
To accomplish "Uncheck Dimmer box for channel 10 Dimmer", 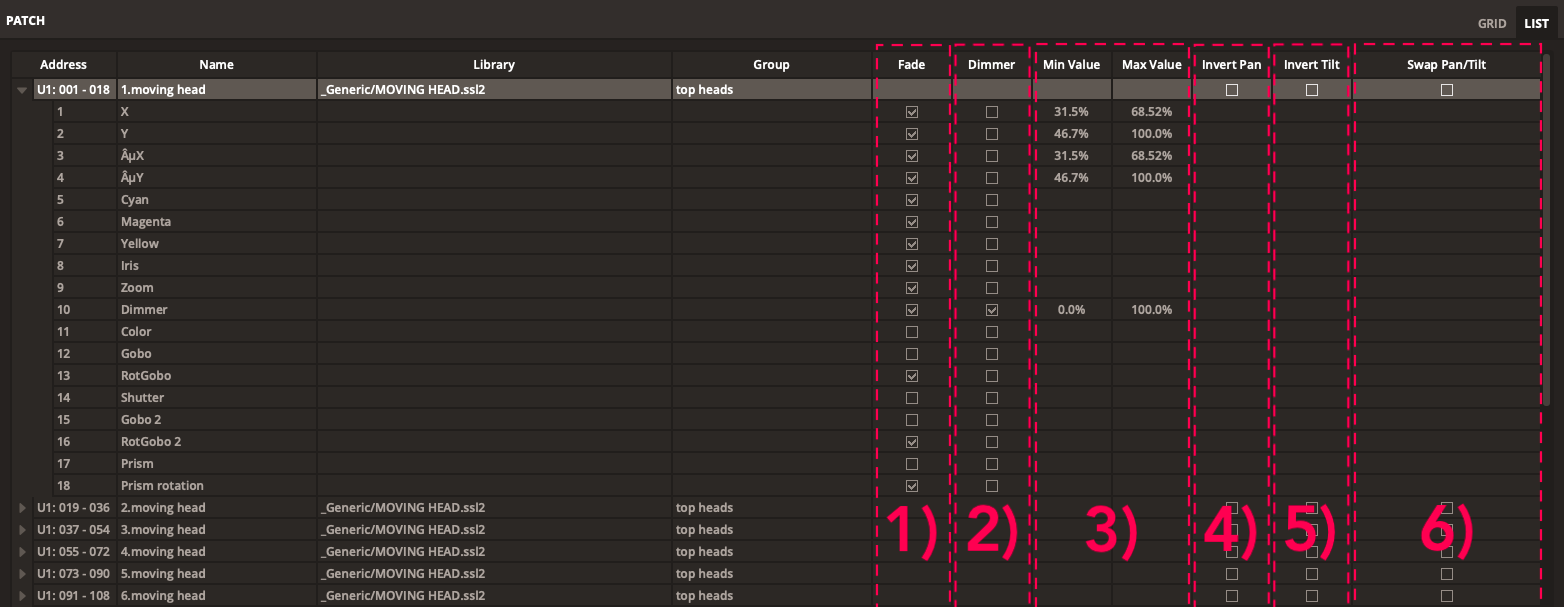I will click(991, 310).
